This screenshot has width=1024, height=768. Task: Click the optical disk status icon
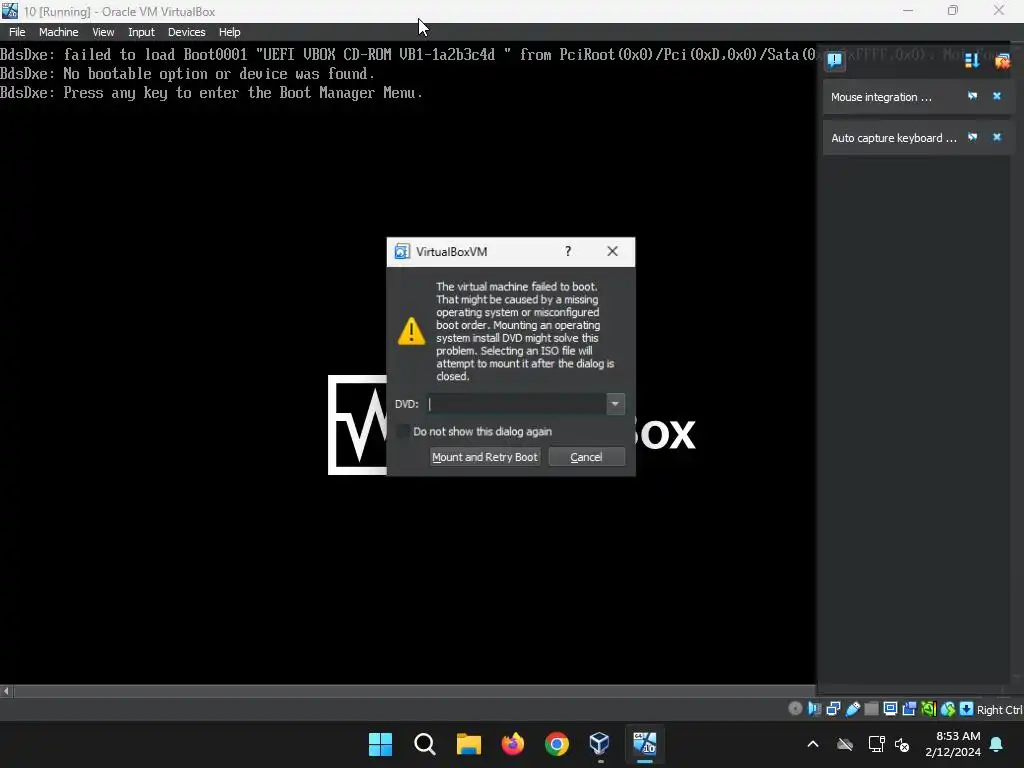(795, 709)
